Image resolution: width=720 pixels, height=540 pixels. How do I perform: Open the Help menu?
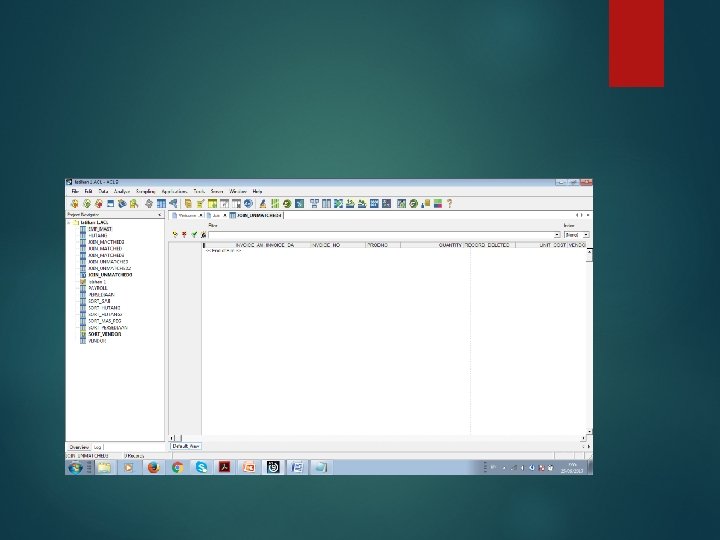point(257,191)
